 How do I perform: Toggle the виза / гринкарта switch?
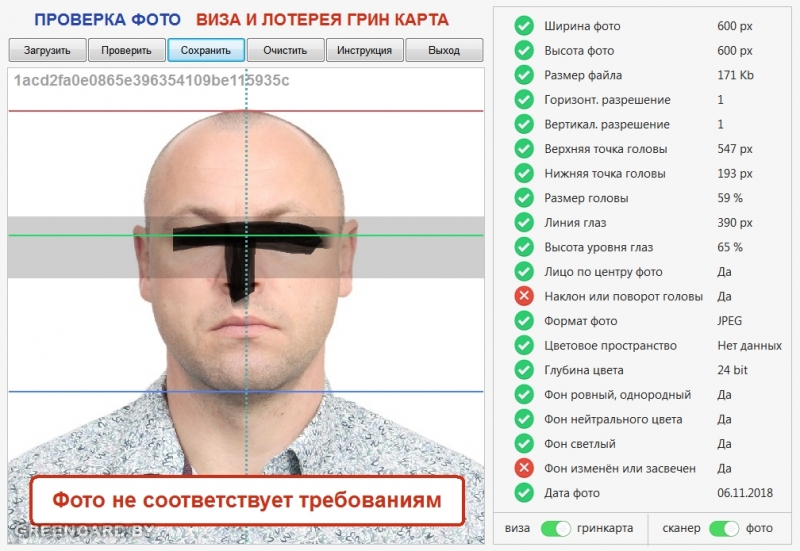click(556, 529)
